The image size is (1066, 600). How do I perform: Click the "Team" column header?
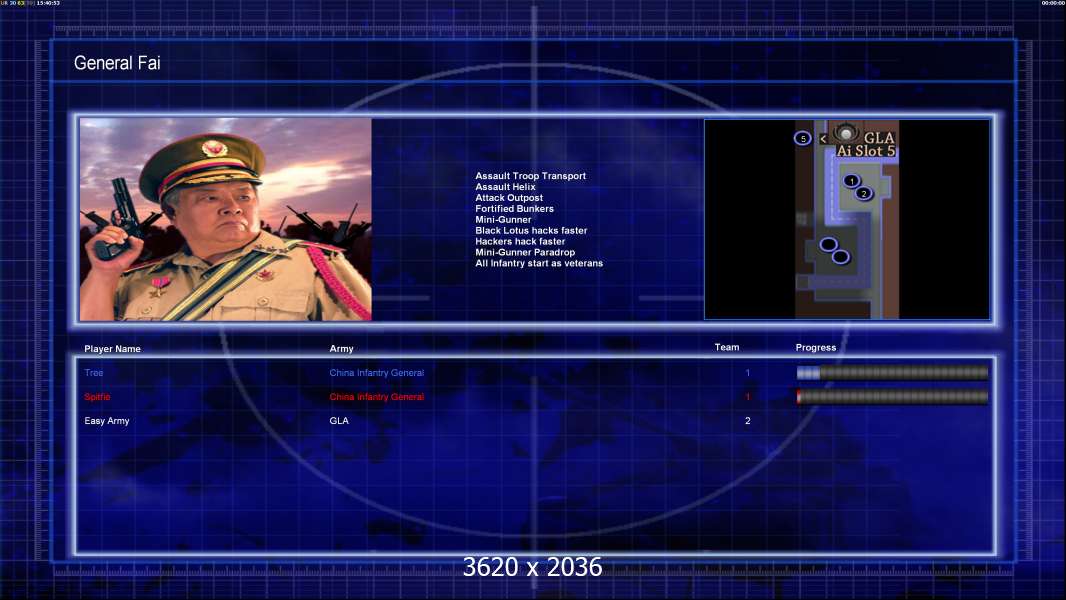coord(727,347)
